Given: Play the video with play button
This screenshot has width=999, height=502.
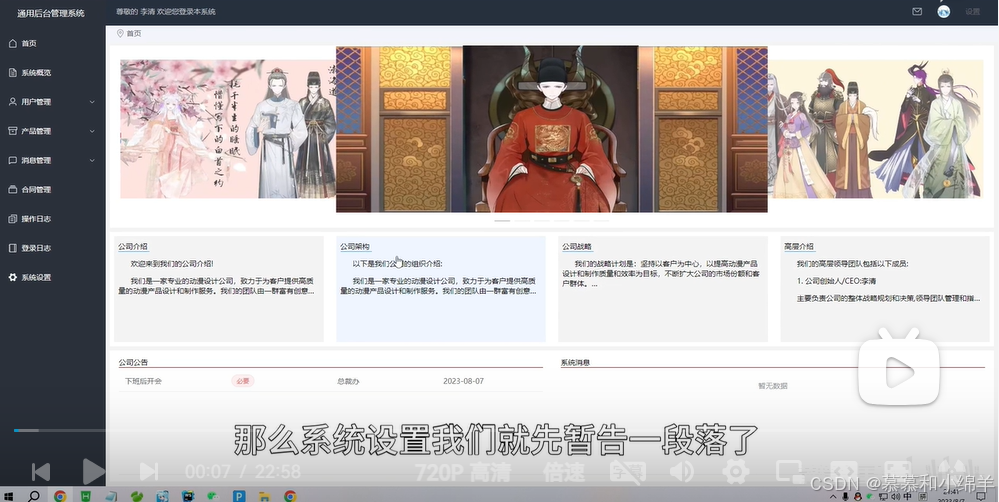Looking at the screenshot, I should [x=94, y=471].
